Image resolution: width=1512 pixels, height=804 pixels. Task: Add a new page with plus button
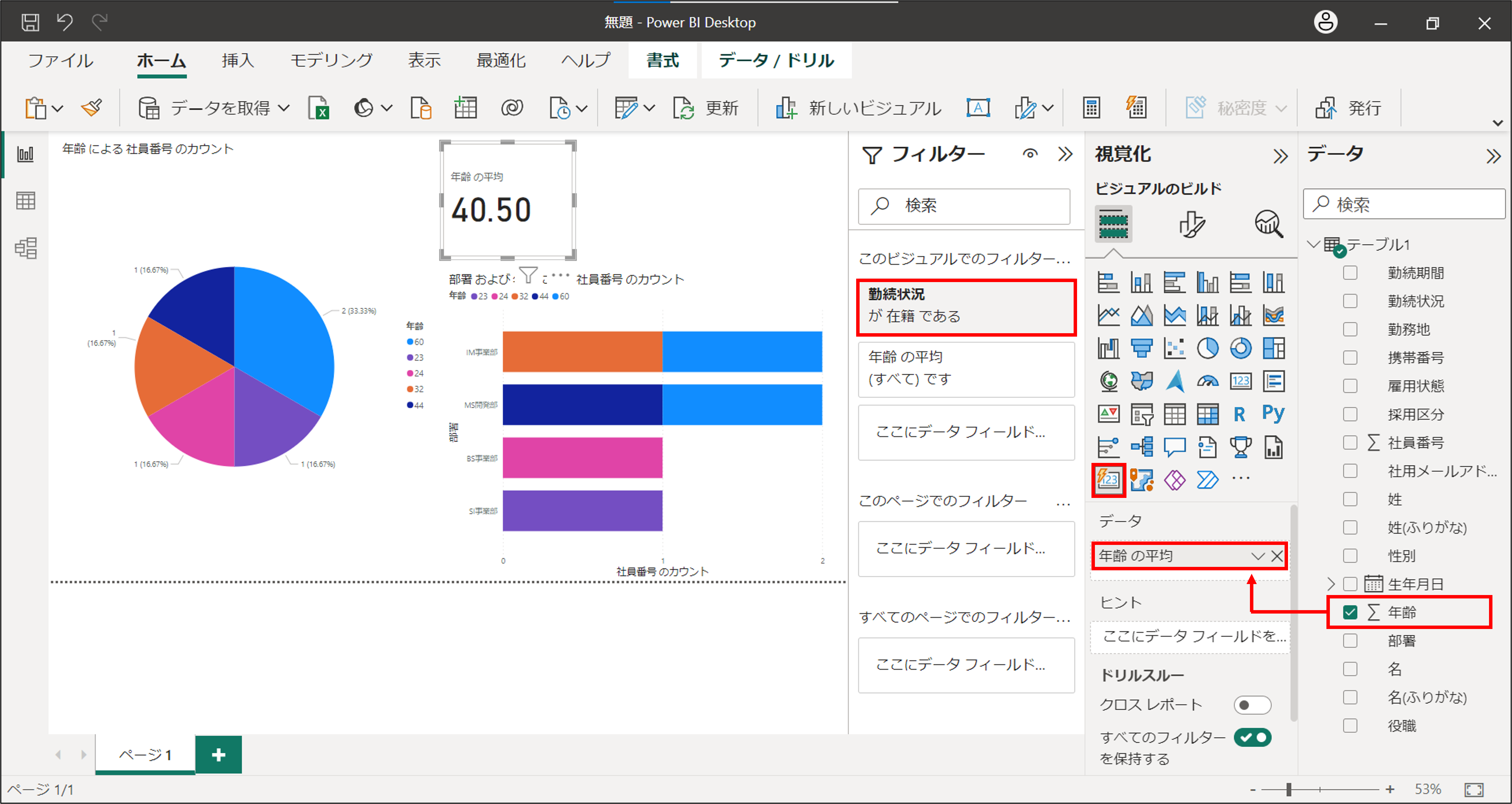tap(218, 755)
